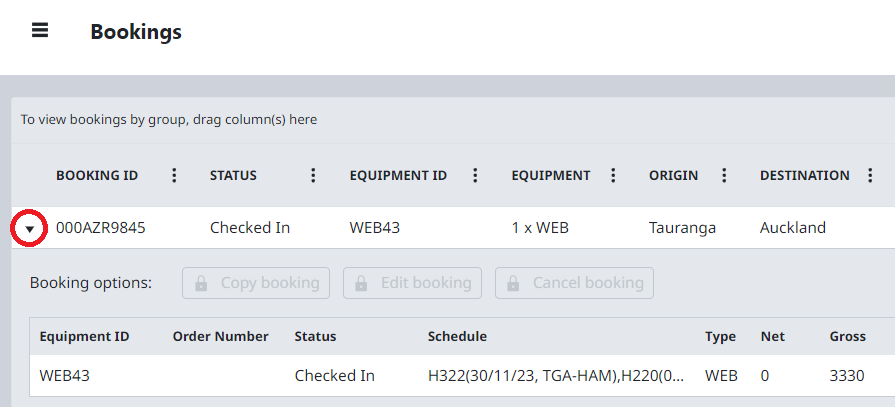
Task: Select the WEB43 row in detail table
Action: (65, 376)
